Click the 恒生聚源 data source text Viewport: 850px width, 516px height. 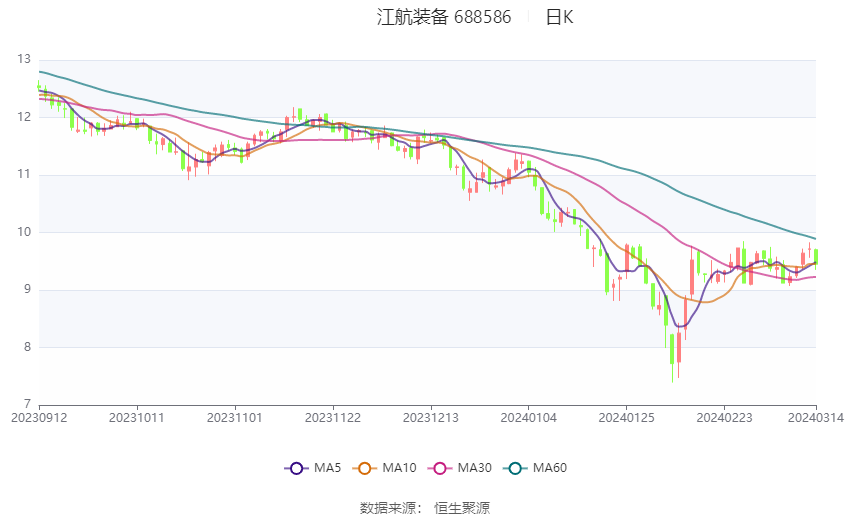(x=462, y=508)
